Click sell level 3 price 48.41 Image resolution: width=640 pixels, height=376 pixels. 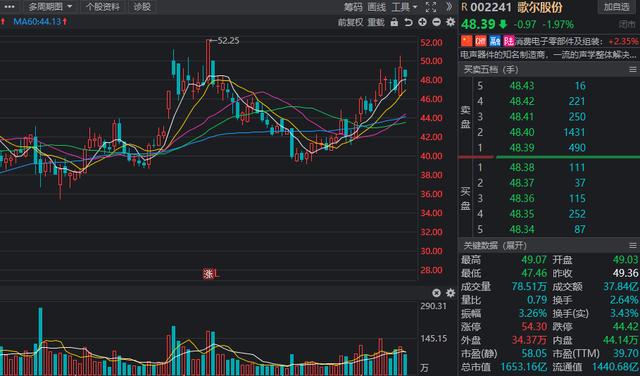point(522,117)
